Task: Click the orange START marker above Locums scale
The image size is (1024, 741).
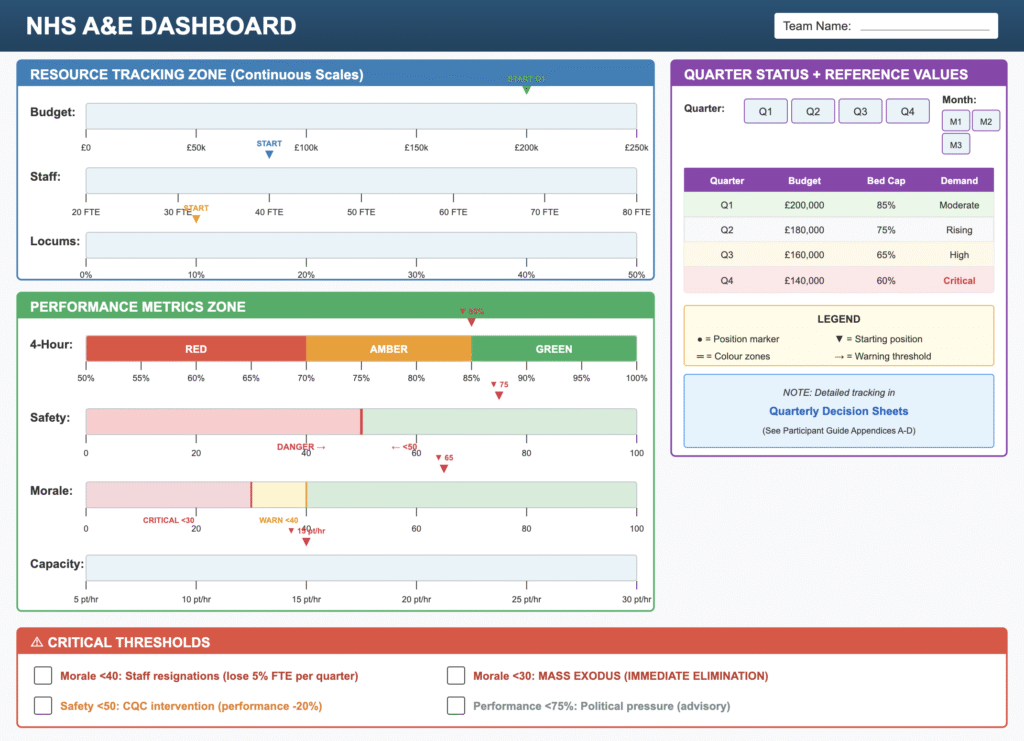Action: [196, 218]
